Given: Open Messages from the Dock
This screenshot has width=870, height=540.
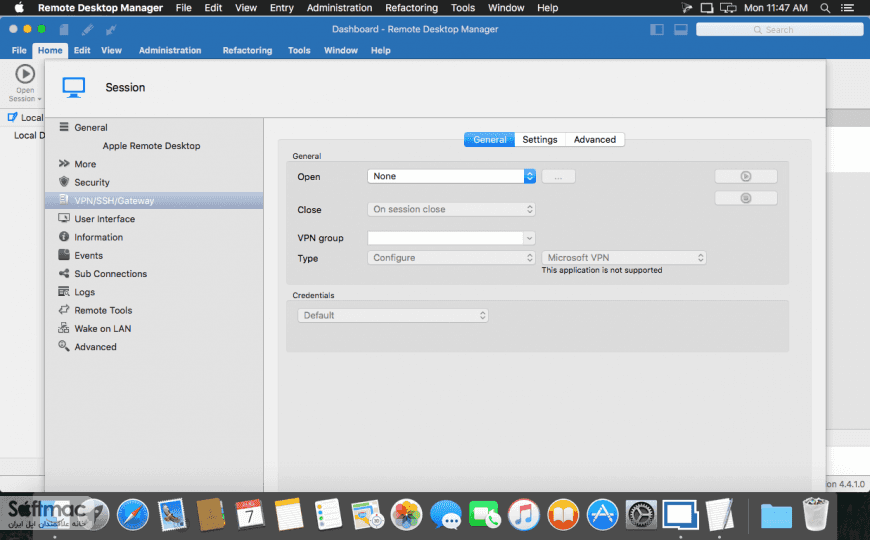Looking at the screenshot, I should [446, 514].
